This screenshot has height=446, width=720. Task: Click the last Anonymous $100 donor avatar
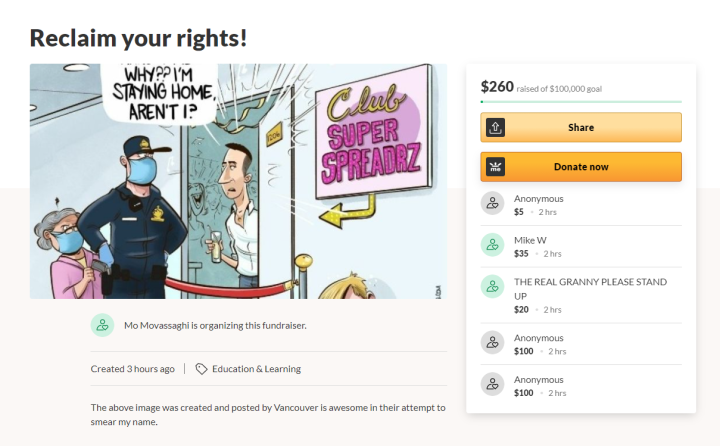click(x=492, y=385)
